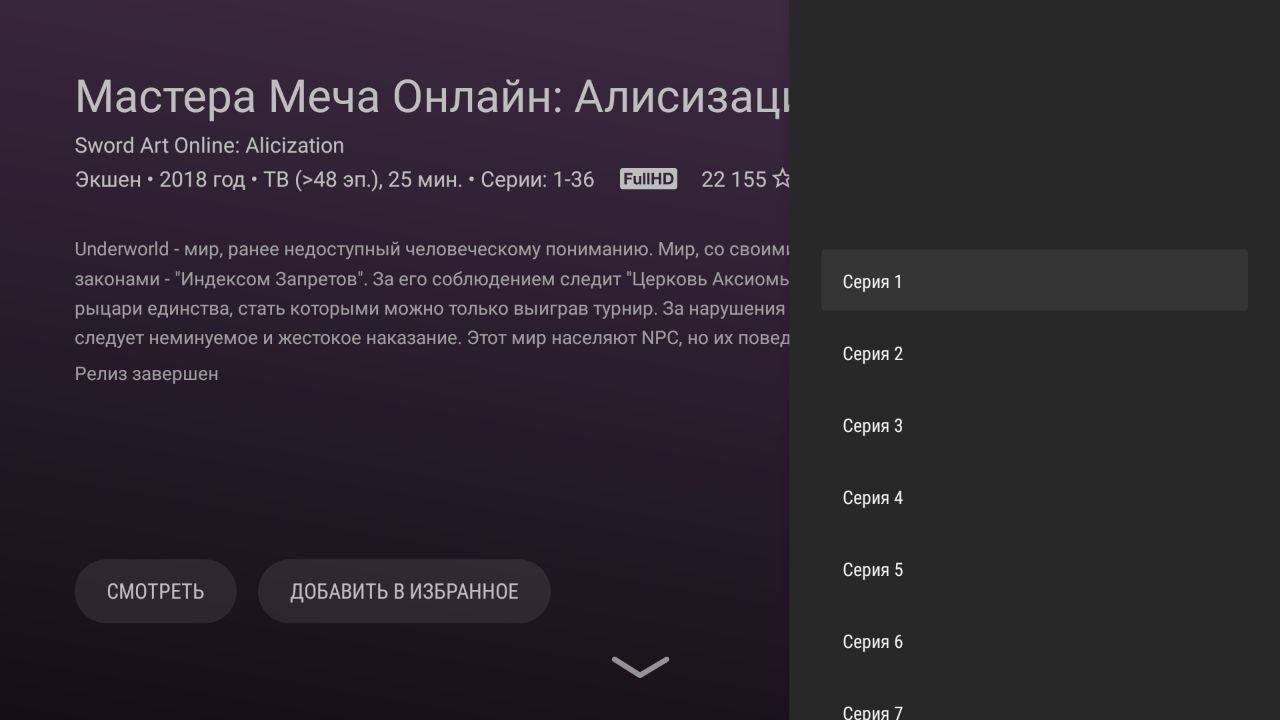This screenshot has height=720, width=1280.
Task: Select Серия 2 in episode list
Action: pos(1034,353)
